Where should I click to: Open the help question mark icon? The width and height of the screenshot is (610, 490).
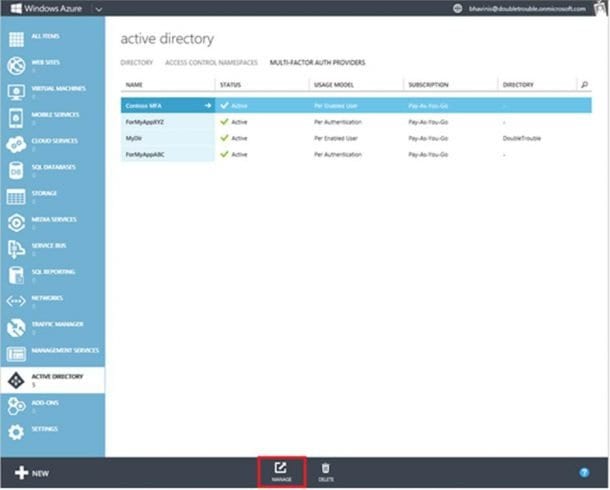(584, 471)
